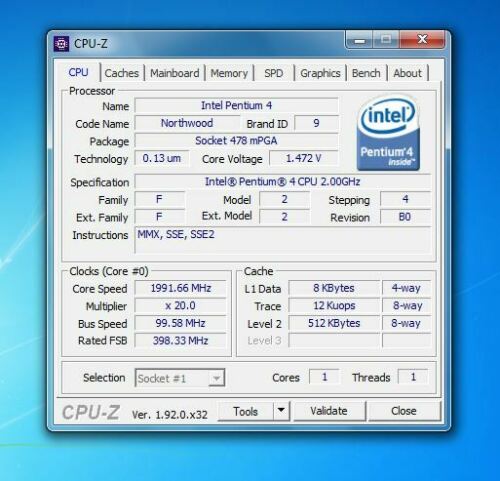Click the Instructions field showing MMX, SSE
This screenshot has width=500, height=481.
pyautogui.click(x=282, y=240)
